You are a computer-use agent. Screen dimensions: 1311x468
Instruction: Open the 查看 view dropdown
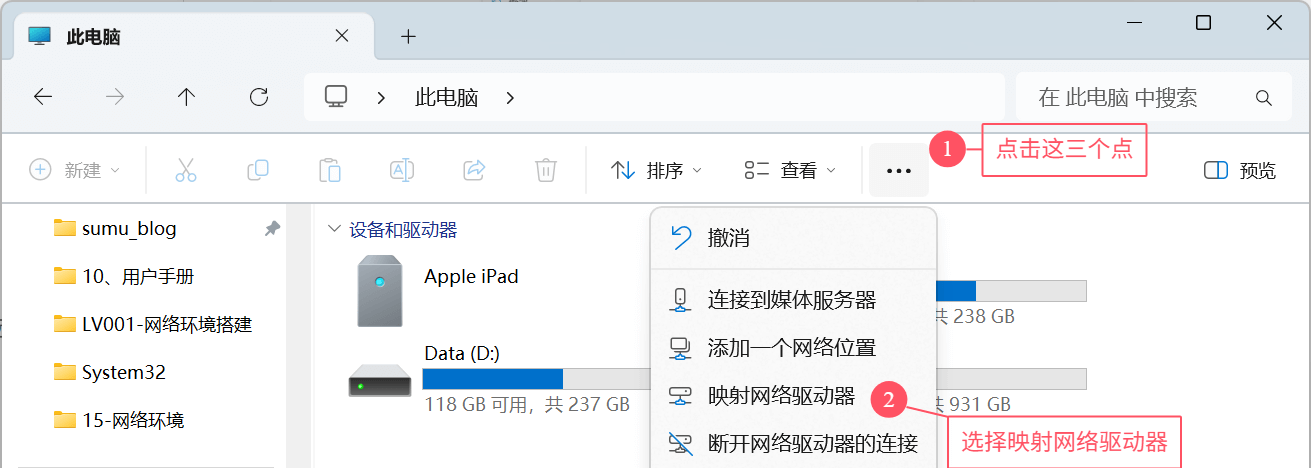point(790,170)
